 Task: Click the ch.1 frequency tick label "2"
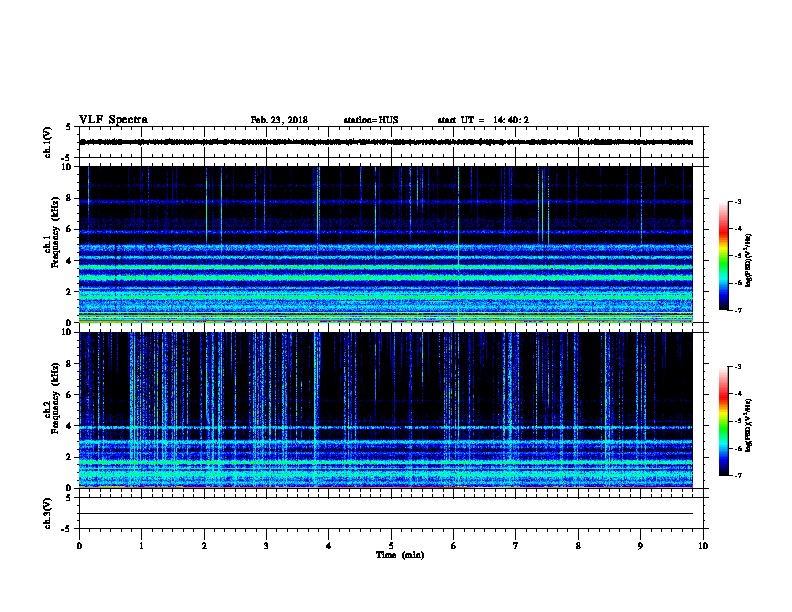click(x=69, y=291)
